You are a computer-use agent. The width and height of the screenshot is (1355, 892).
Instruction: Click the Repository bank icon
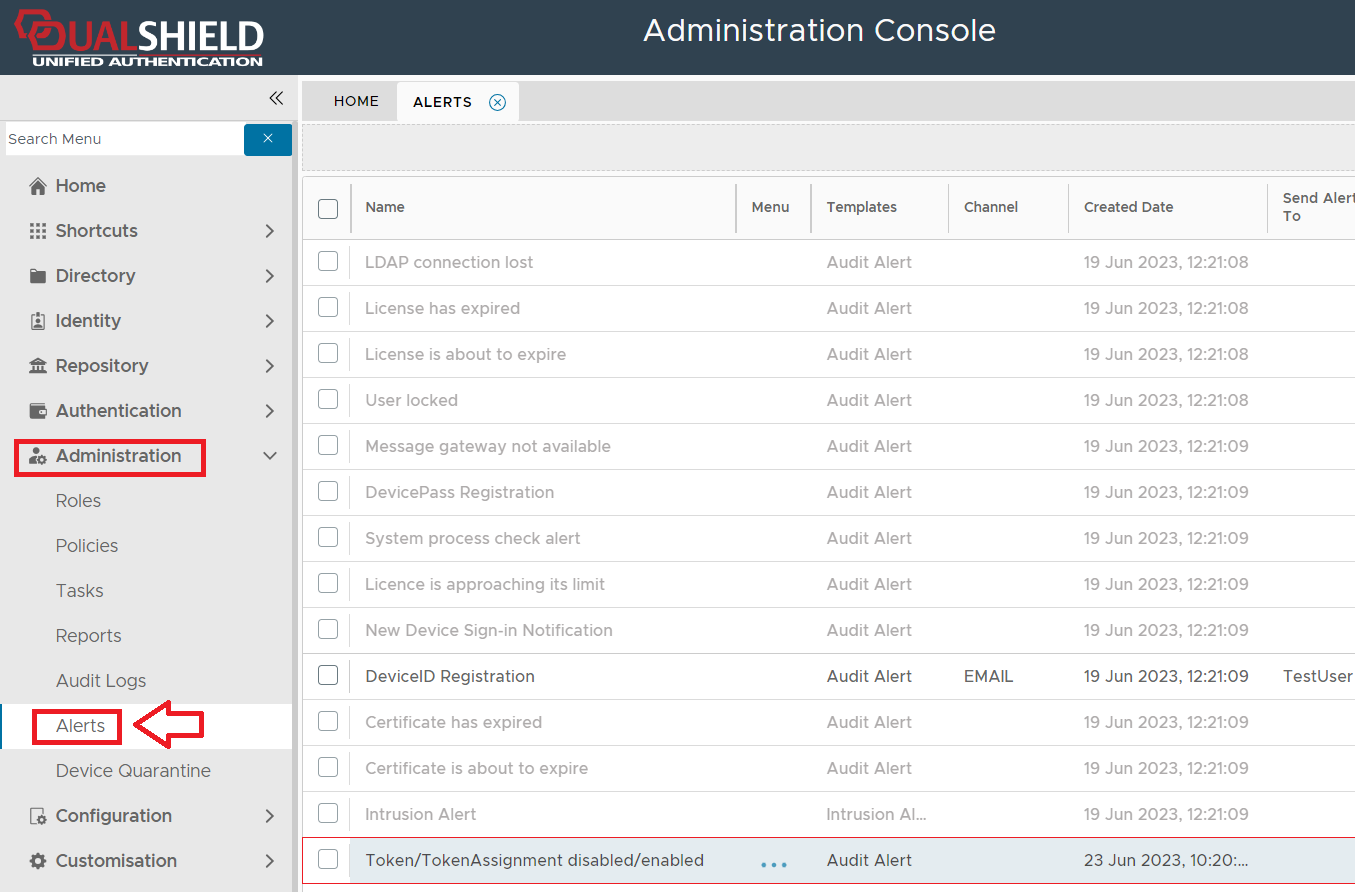click(x=38, y=366)
